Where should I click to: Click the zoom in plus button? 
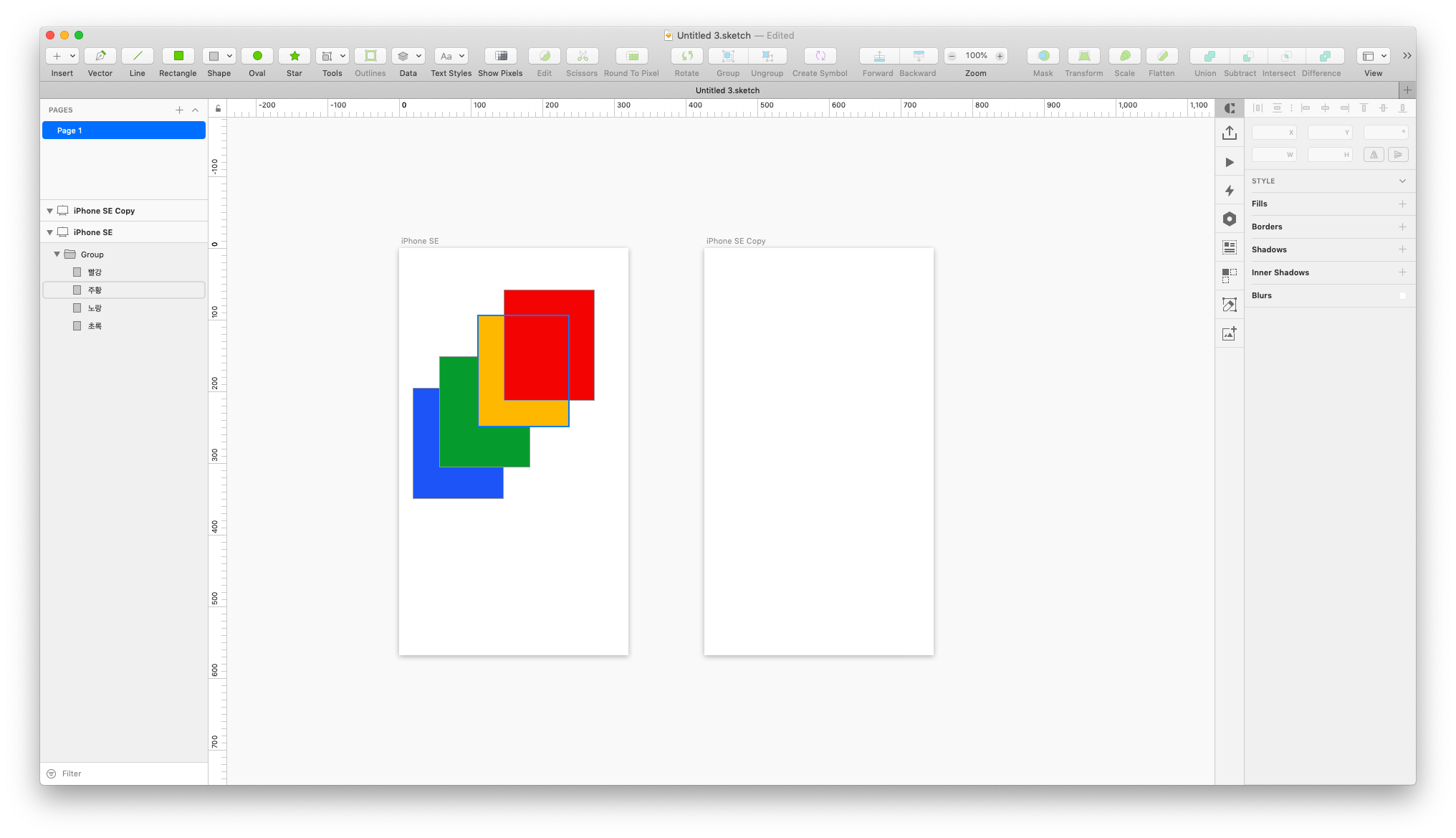[1000, 56]
